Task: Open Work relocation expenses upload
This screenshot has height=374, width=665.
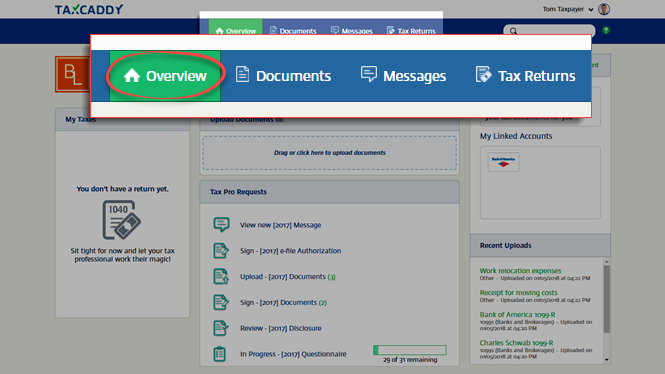Action: coord(520,271)
